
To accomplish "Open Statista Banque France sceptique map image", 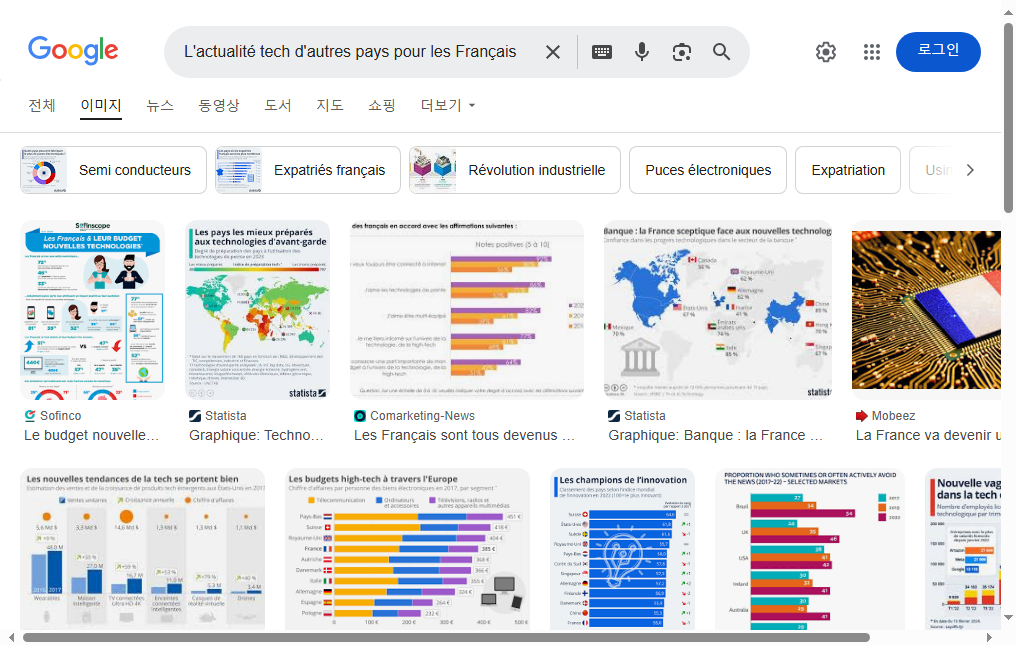I will click(718, 310).
